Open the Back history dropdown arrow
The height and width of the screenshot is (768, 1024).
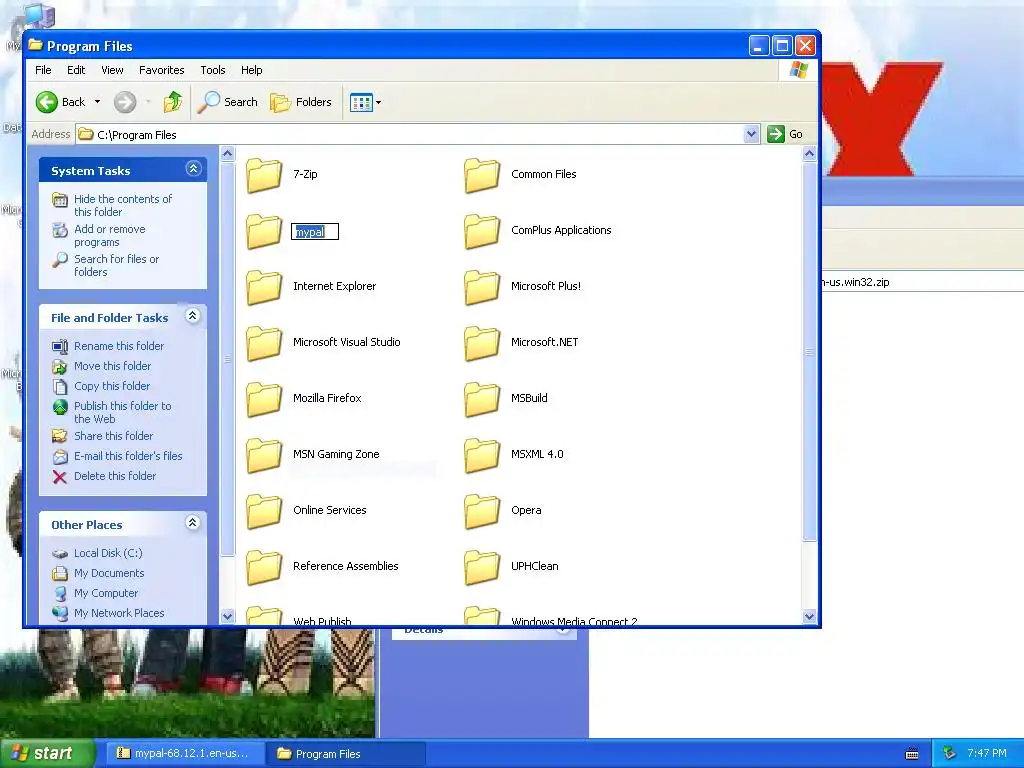coord(97,102)
